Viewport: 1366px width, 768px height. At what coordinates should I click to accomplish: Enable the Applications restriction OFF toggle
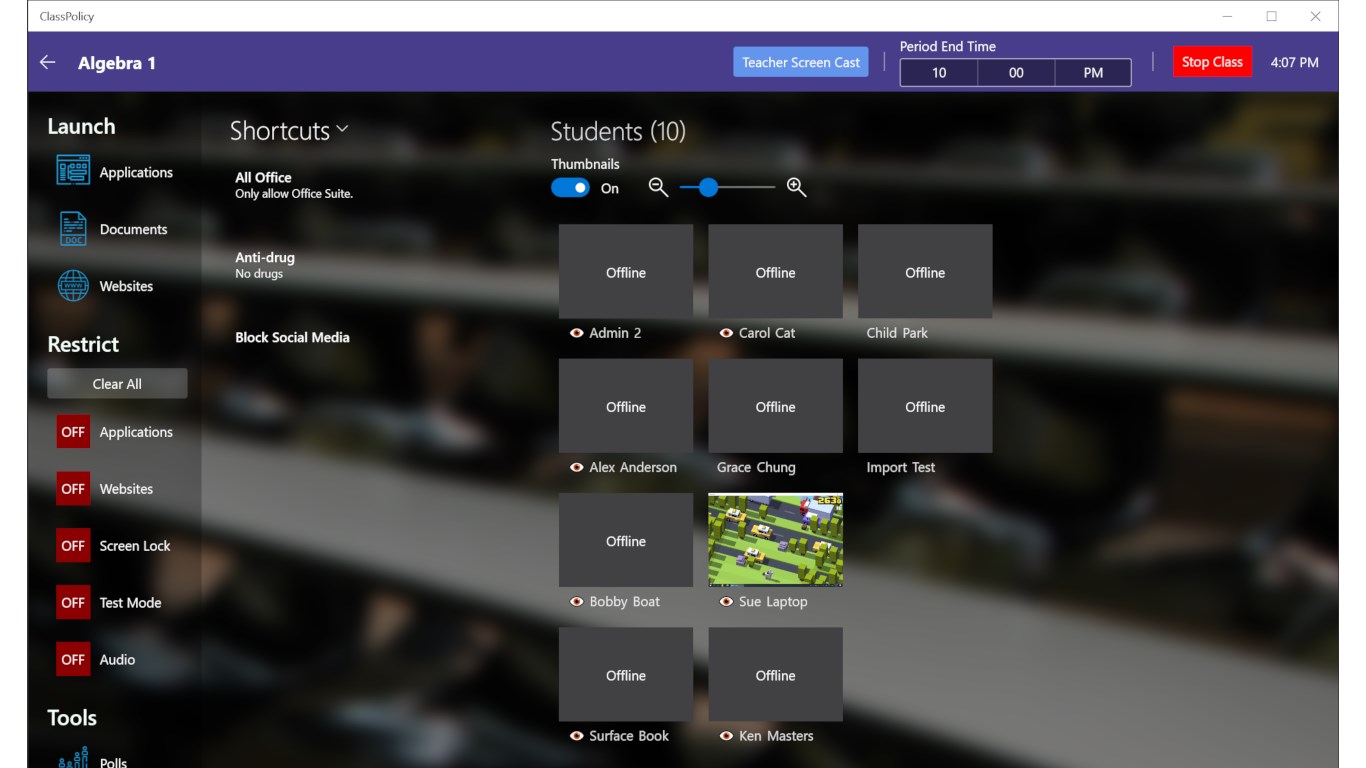click(x=73, y=432)
